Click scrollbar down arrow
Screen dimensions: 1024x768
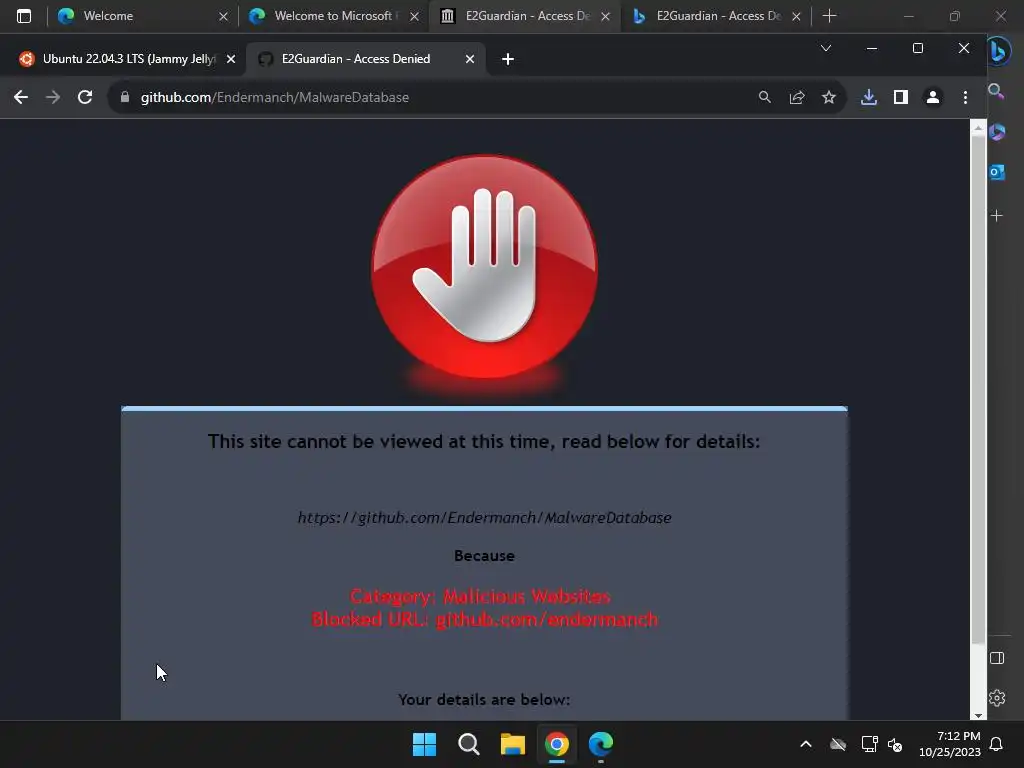point(978,715)
